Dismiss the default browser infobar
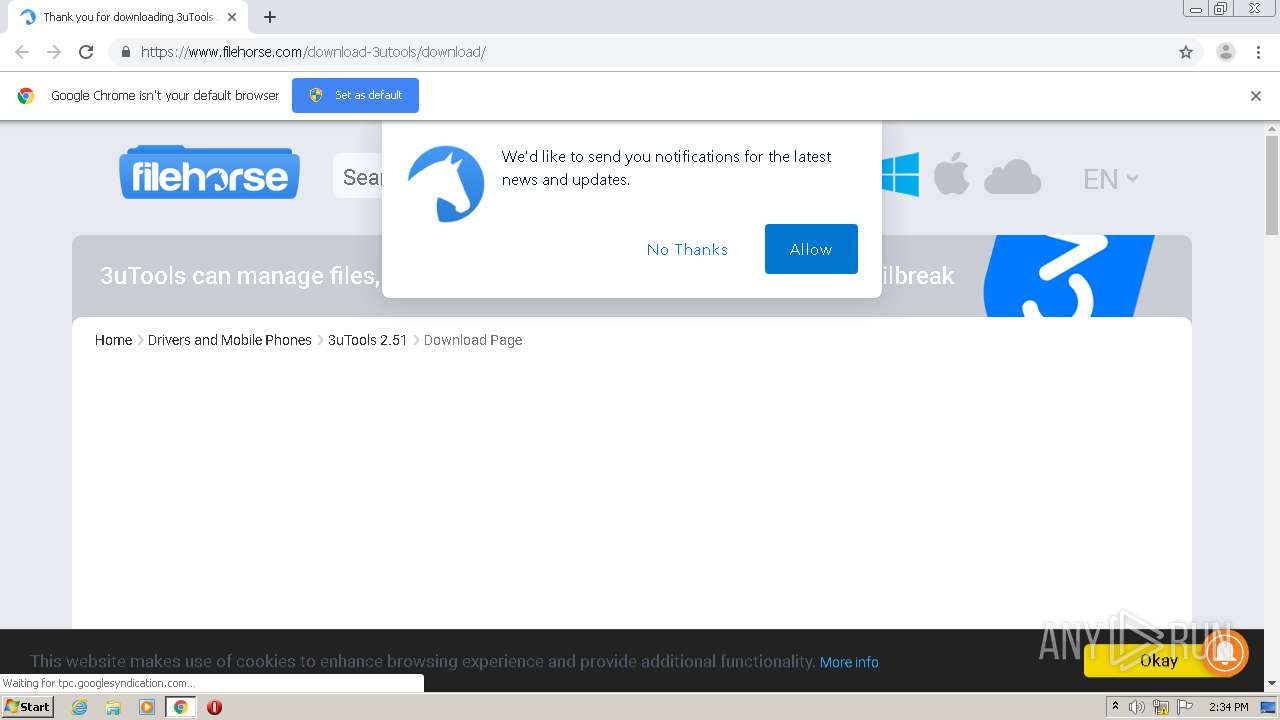 [x=1256, y=96]
